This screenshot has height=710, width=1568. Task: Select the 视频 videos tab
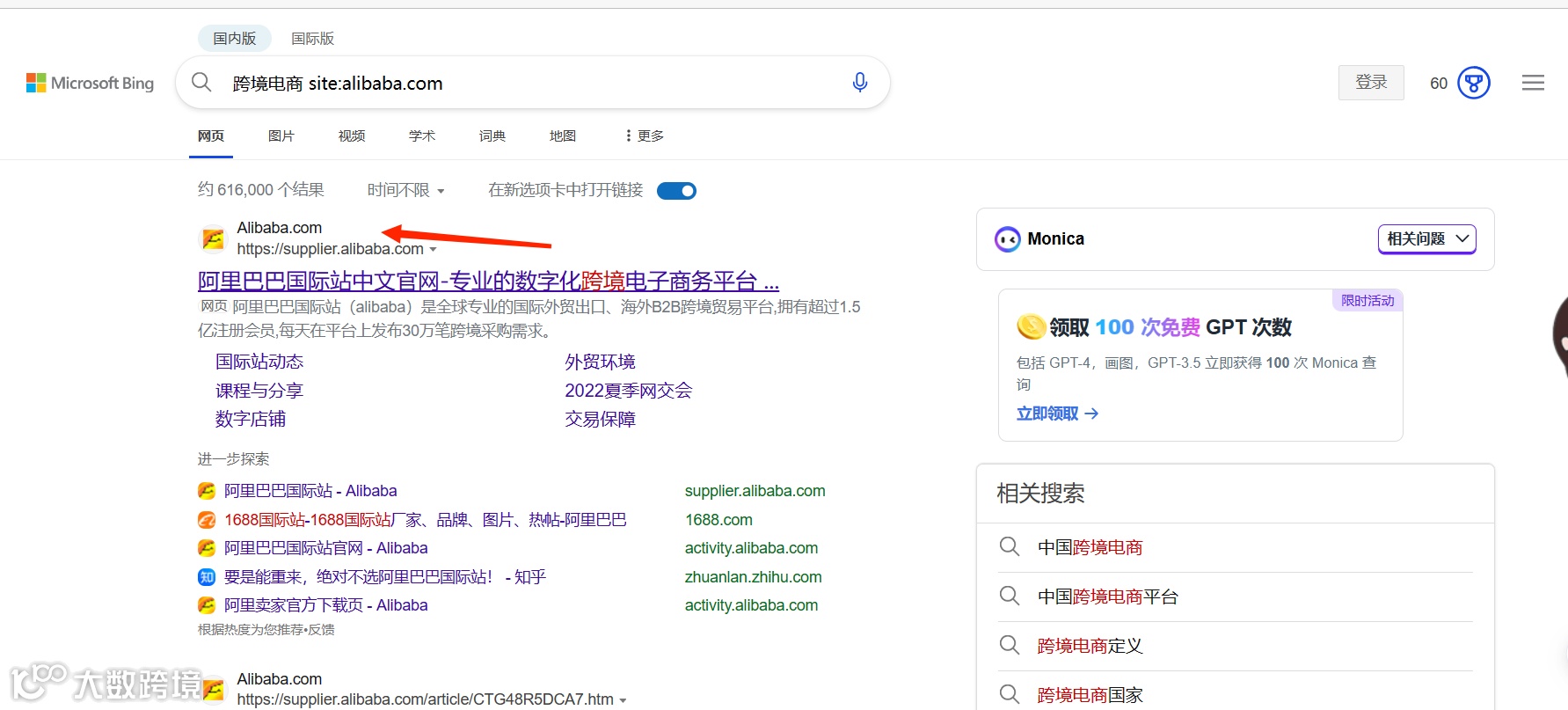click(x=352, y=135)
